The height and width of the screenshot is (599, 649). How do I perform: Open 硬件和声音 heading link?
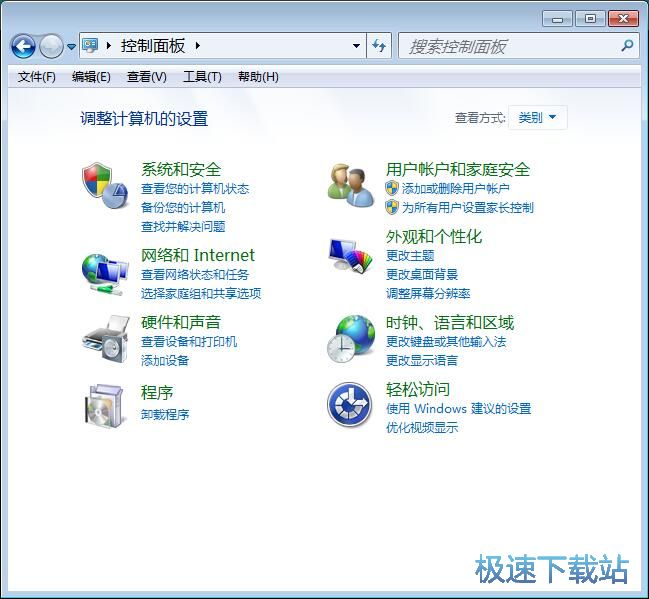[x=181, y=322]
